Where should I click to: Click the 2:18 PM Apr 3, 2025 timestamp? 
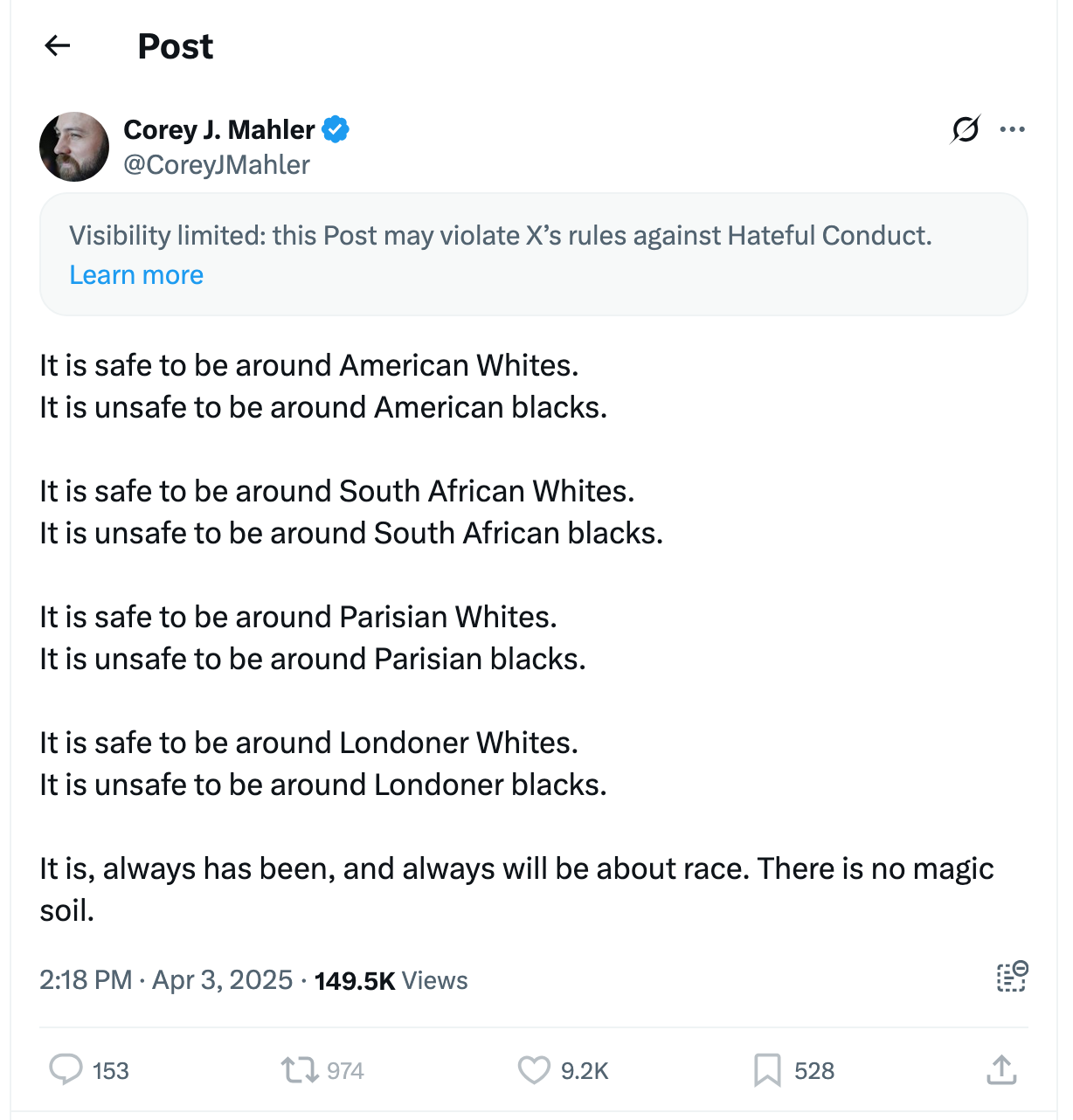click(166, 980)
